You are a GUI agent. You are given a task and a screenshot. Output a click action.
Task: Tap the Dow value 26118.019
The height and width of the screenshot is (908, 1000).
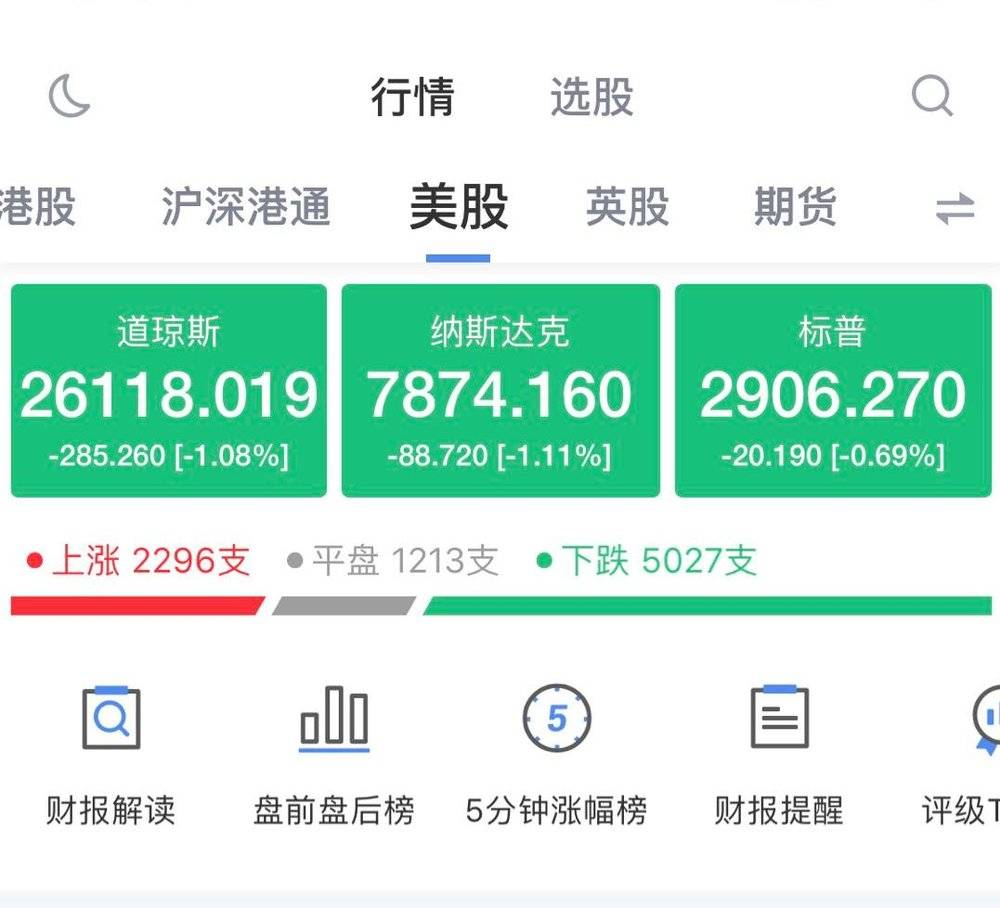pyautogui.click(x=169, y=395)
